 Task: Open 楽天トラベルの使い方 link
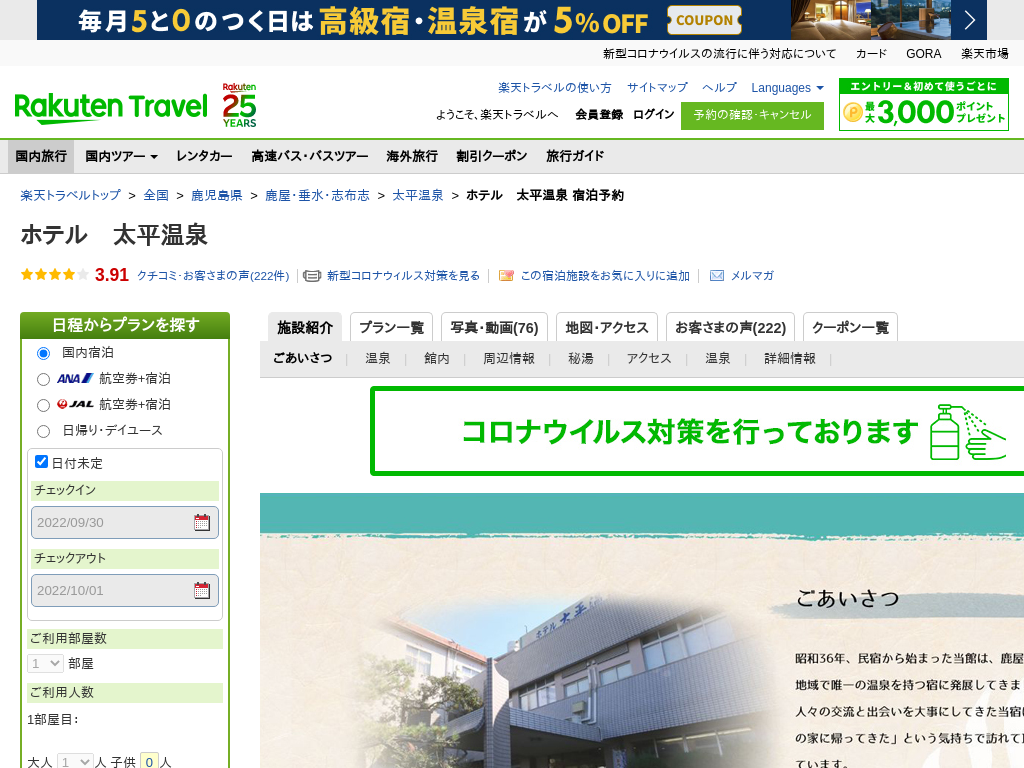[x=554, y=88]
